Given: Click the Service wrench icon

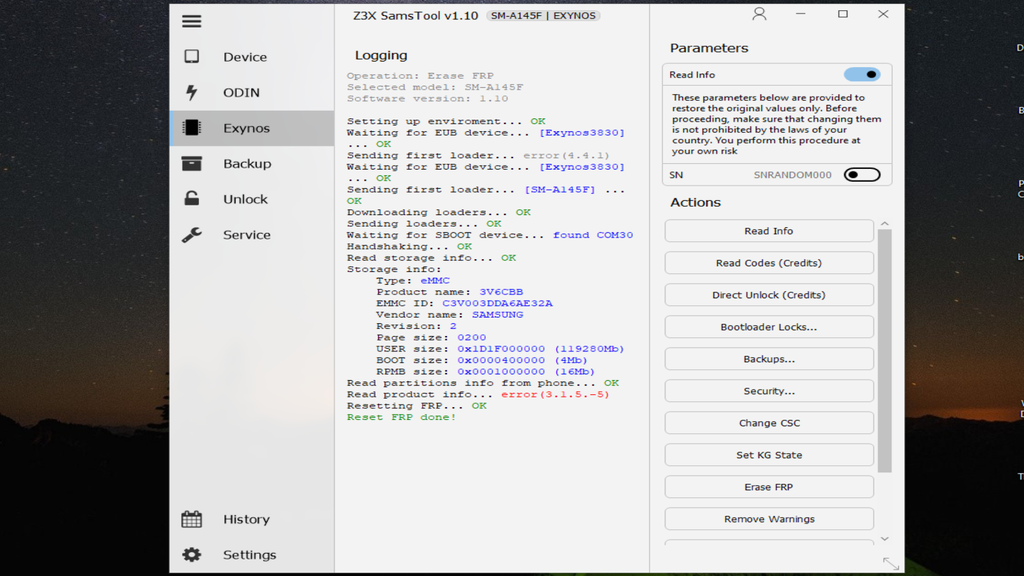Looking at the screenshot, I should click(191, 234).
